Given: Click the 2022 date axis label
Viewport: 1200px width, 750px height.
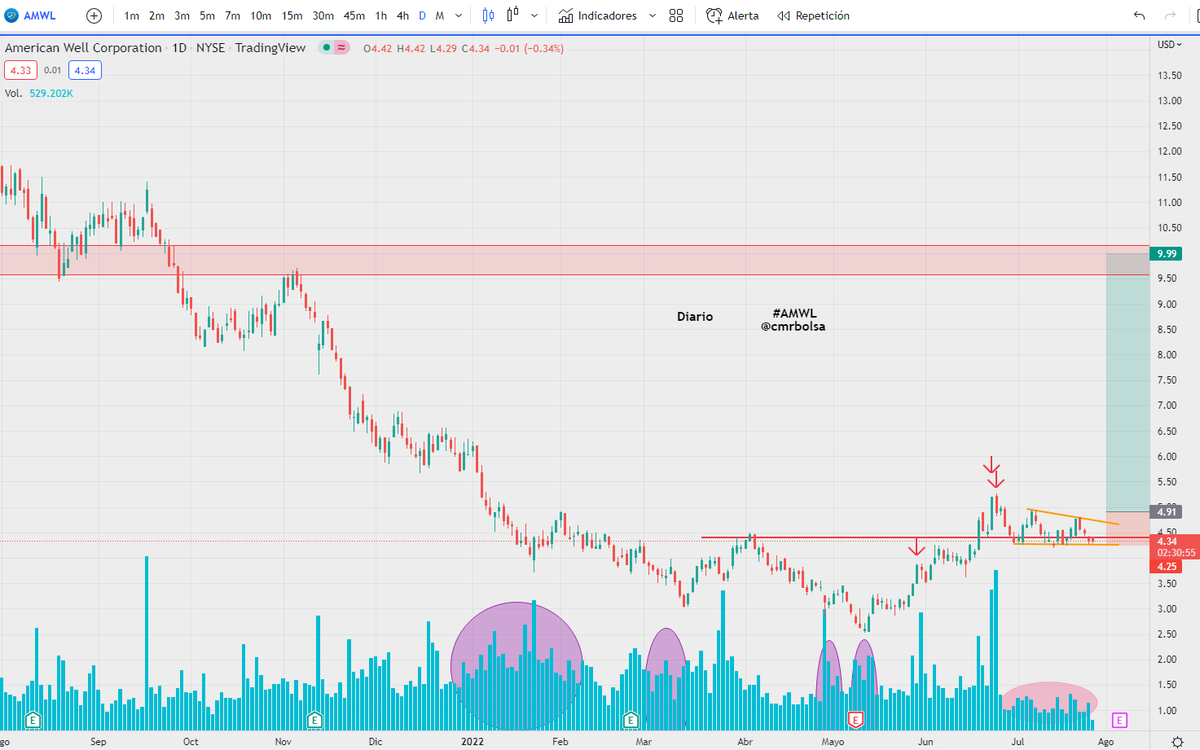Looking at the screenshot, I should tap(473, 742).
